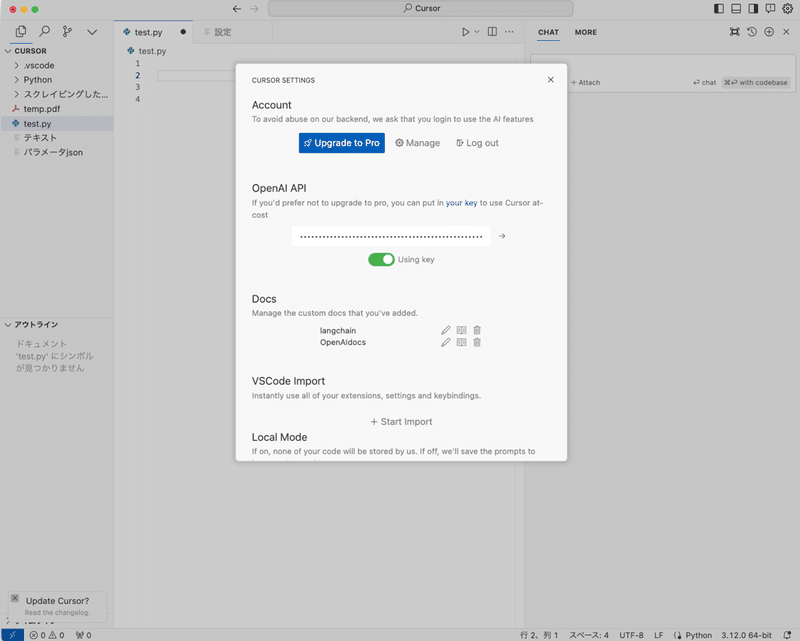Image resolution: width=800 pixels, height=641 pixels.
Task: Edit the OpenAIdocs pencil icon
Action: [x=445, y=342]
